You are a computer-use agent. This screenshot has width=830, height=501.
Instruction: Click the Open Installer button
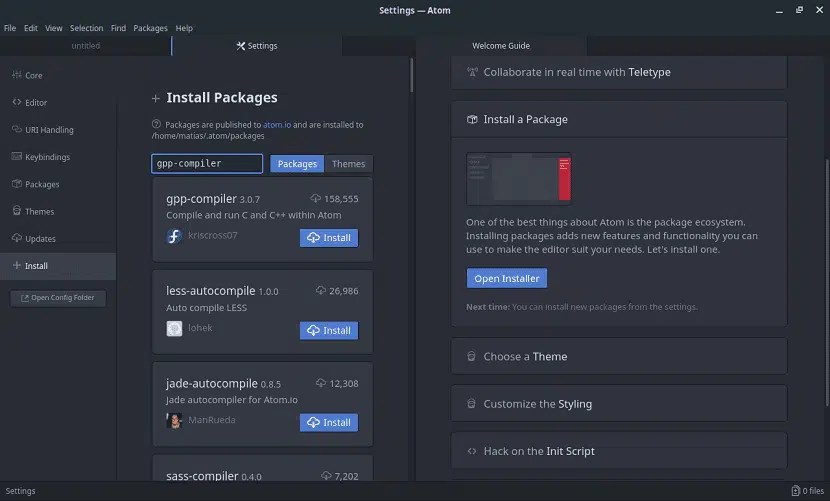pos(507,279)
